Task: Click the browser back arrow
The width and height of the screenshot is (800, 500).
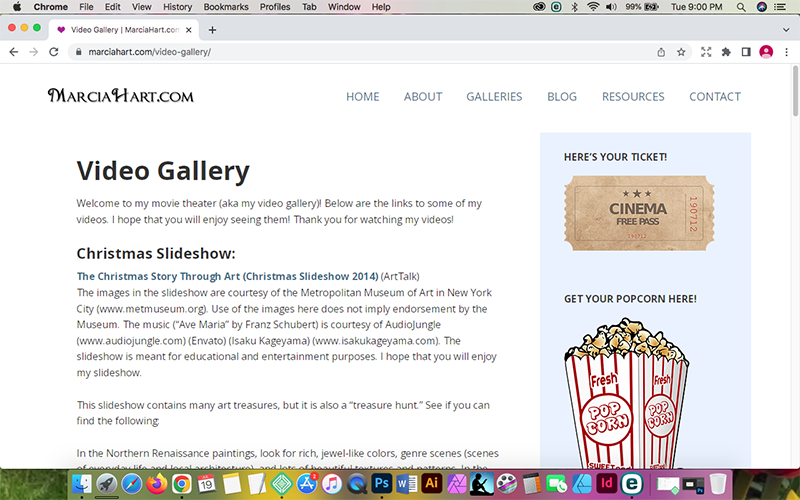Action: (x=13, y=52)
